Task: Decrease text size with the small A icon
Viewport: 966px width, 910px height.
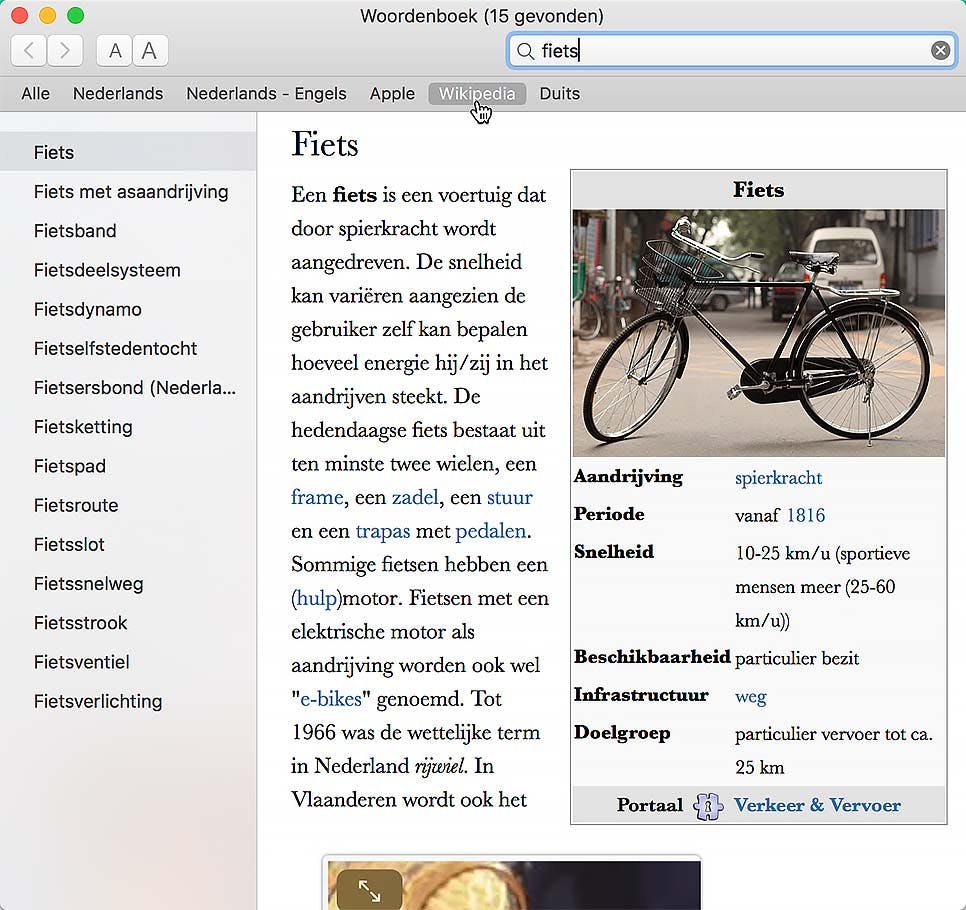Action: [113, 50]
